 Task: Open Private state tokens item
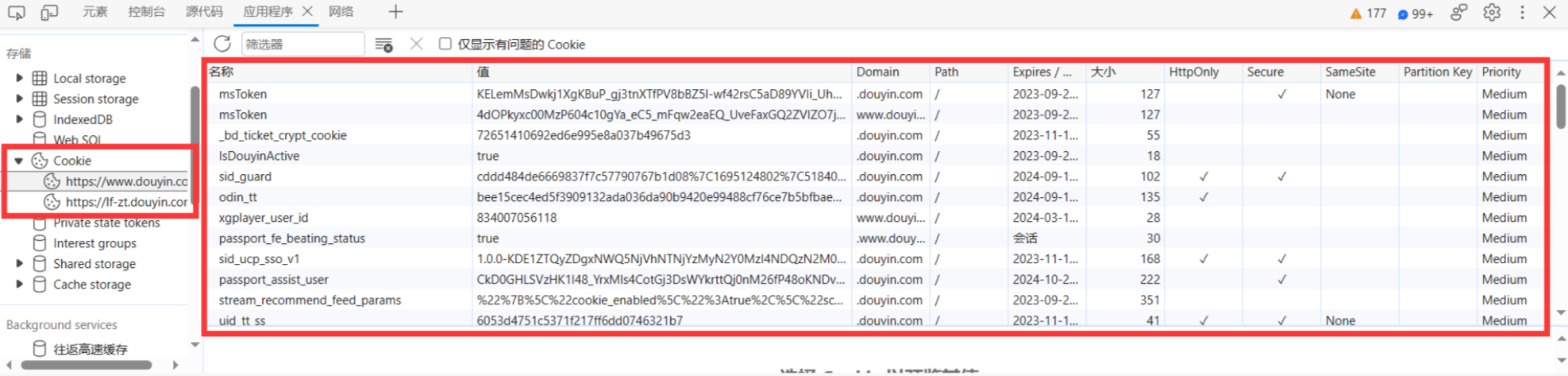click(x=106, y=223)
